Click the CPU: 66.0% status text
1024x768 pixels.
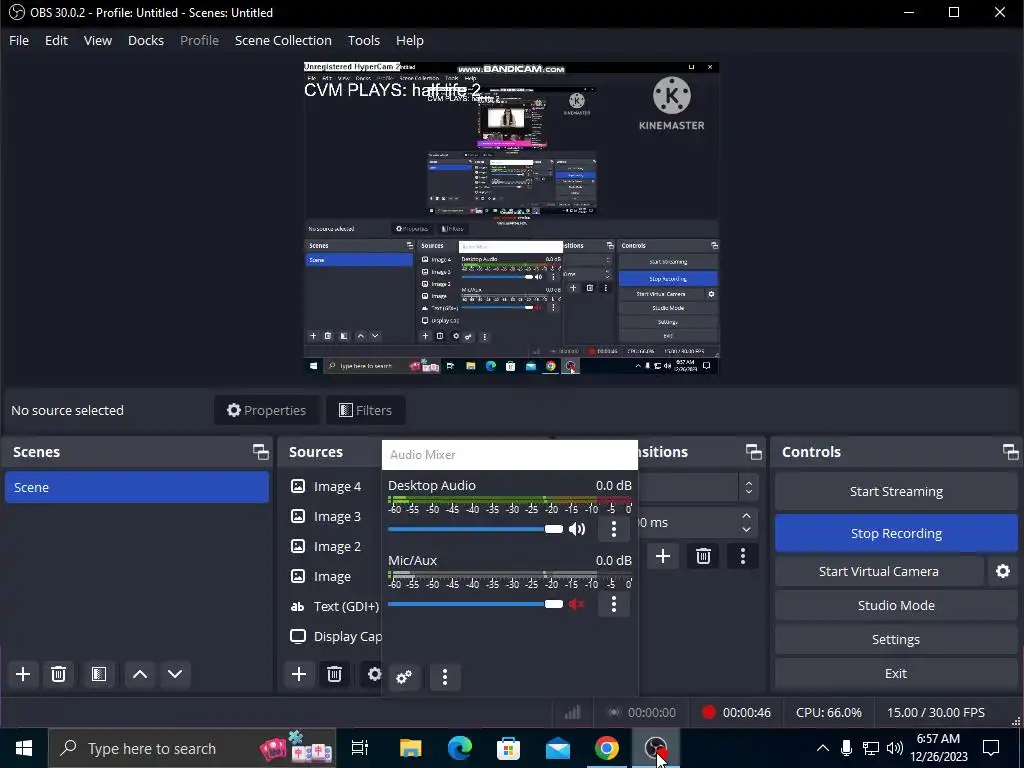click(x=828, y=712)
